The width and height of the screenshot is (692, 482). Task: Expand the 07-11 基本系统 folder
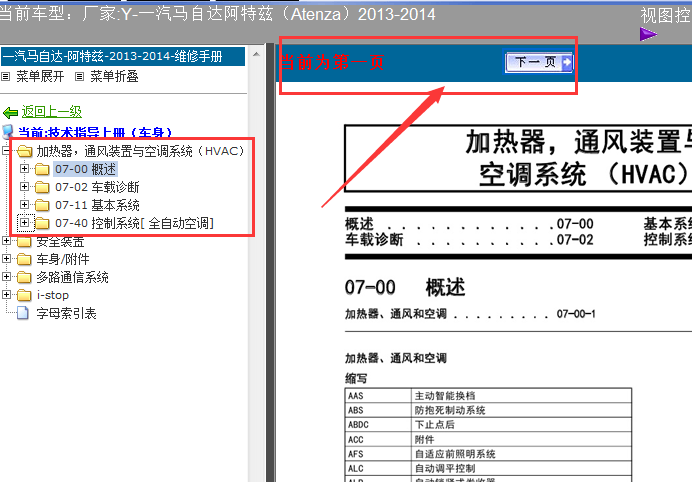point(25,205)
